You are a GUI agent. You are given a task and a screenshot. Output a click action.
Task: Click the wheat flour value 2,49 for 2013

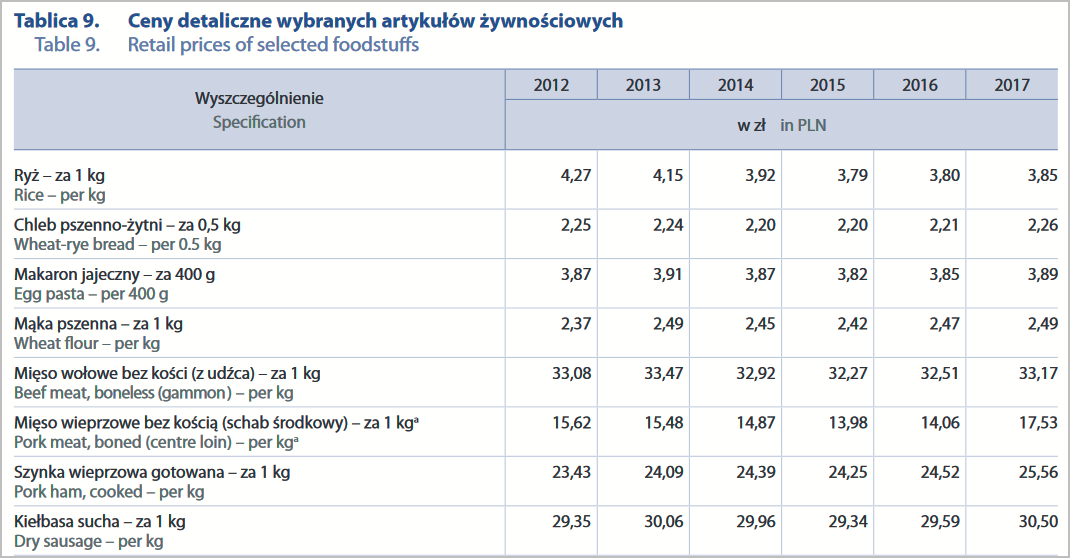(667, 323)
